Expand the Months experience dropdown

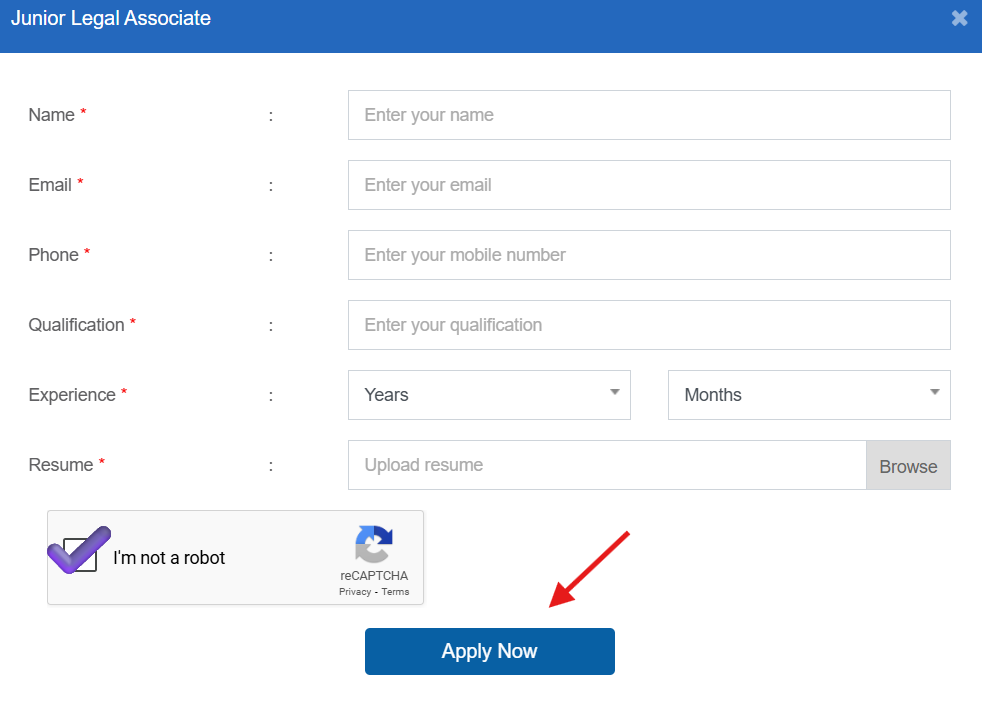[x=808, y=395]
